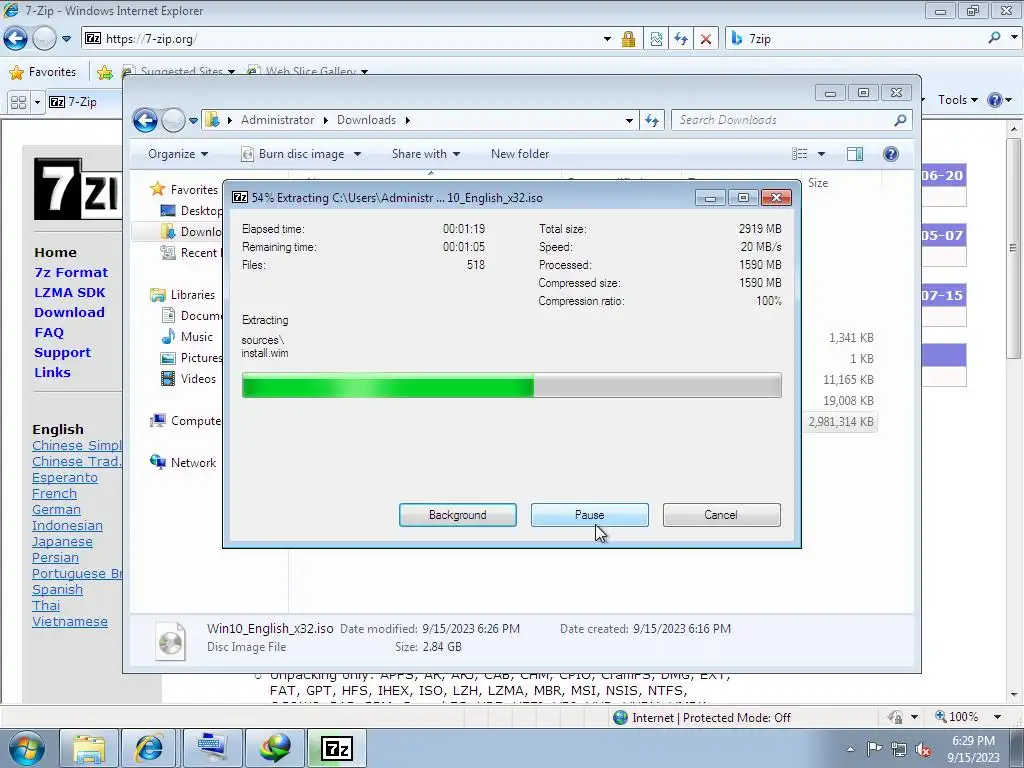
Task: Select Downloads in the Explorer breadcrumb
Action: [x=366, y=120]
